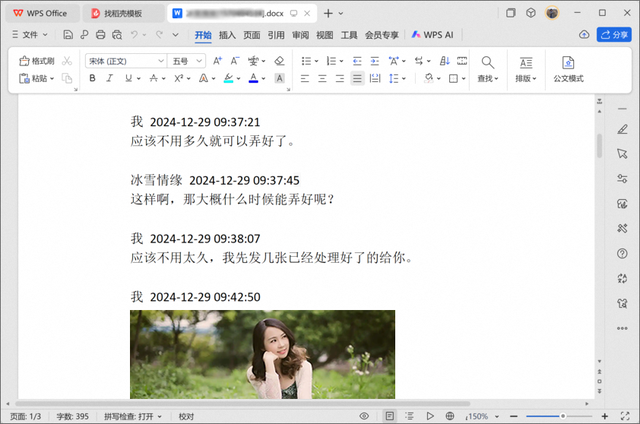Toggle italic formatting
Screen dimensions: 640x424
point(111,78)
